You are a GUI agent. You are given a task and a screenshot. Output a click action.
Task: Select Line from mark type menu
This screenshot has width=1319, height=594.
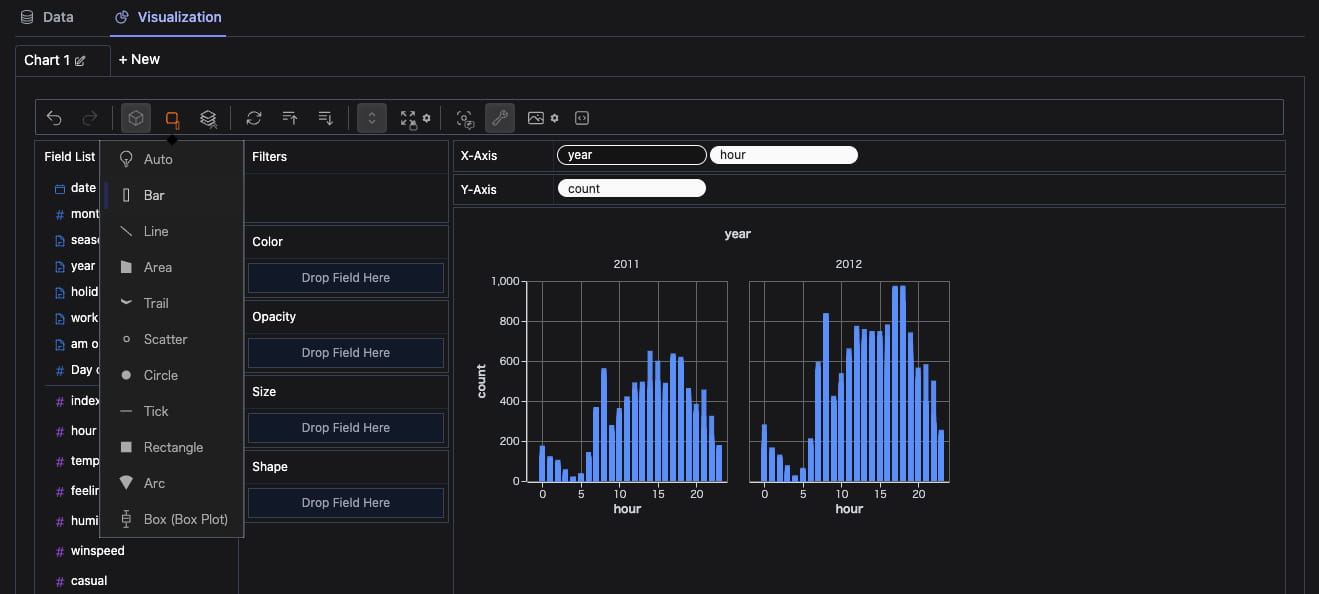156,231
